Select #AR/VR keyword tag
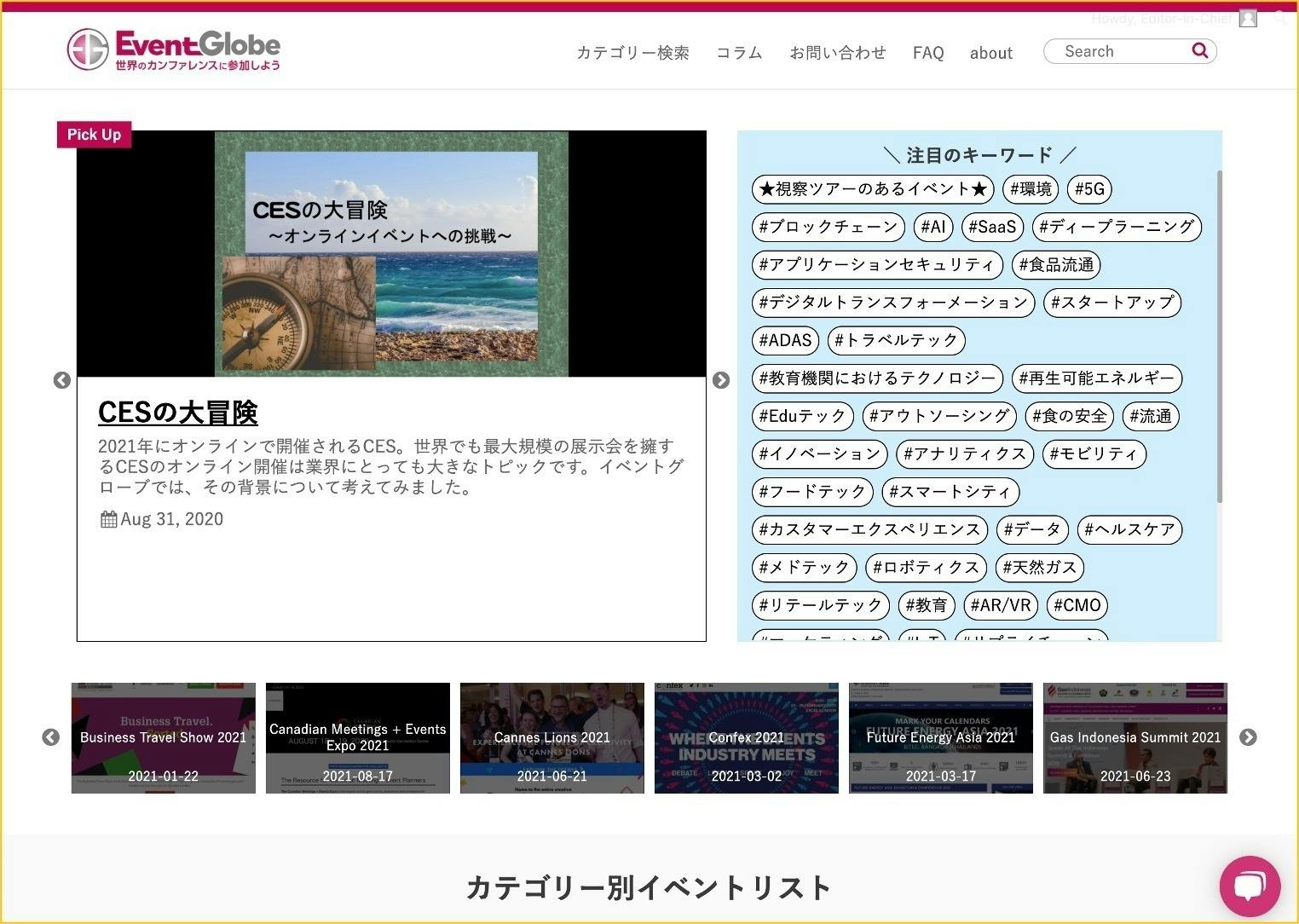This screenshot has width=1299, height=924. tap(1001, 606)
